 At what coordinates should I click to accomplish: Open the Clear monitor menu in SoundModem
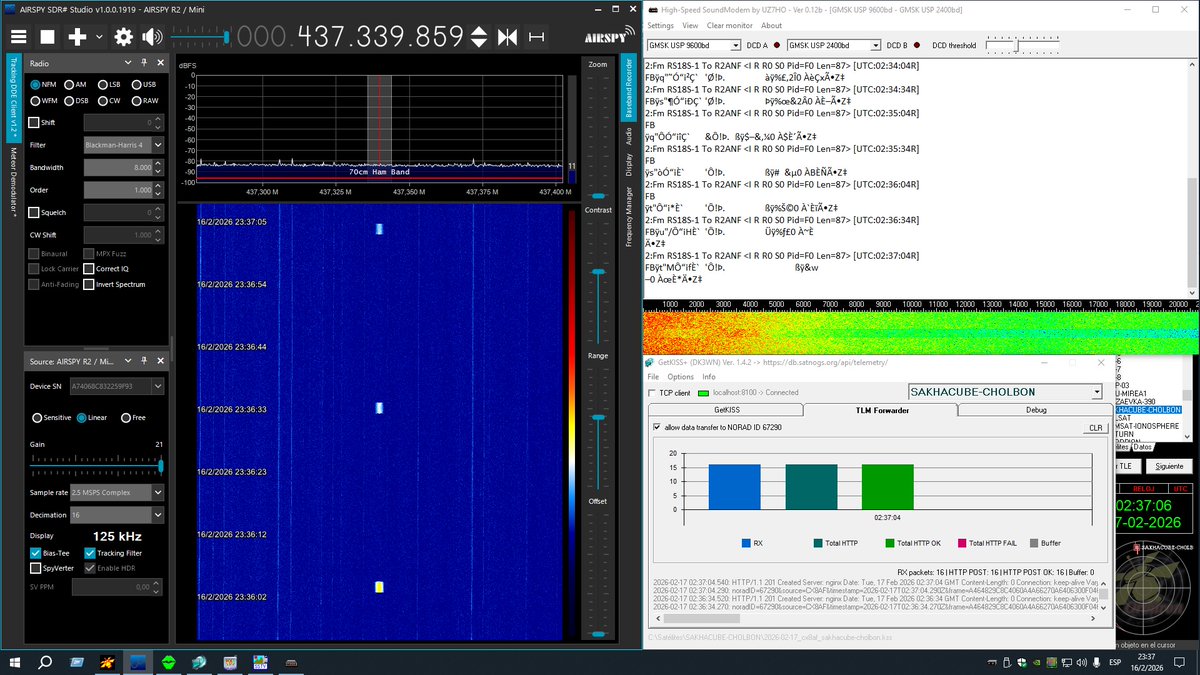coord(729,25)
